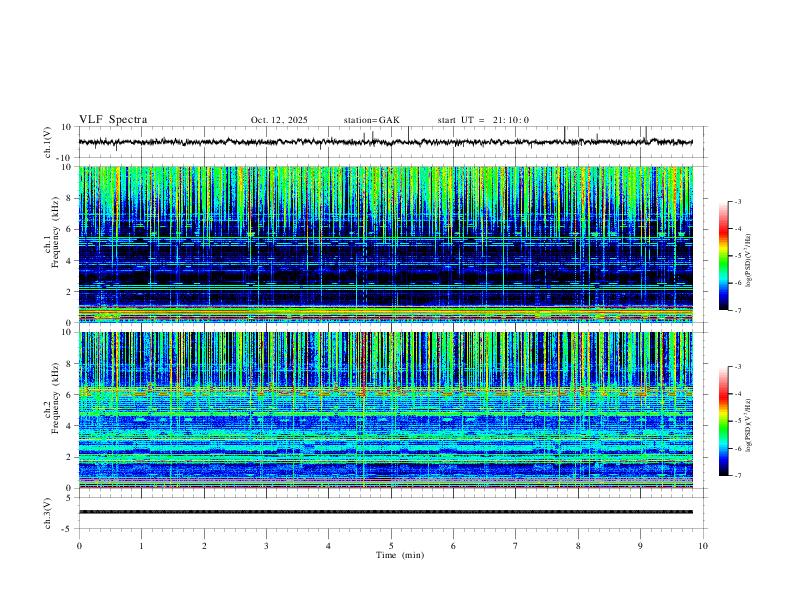Select the date 'Oct. 12, 2025'
This screenshot has width=792, height=612.
(x=279, y=120)
